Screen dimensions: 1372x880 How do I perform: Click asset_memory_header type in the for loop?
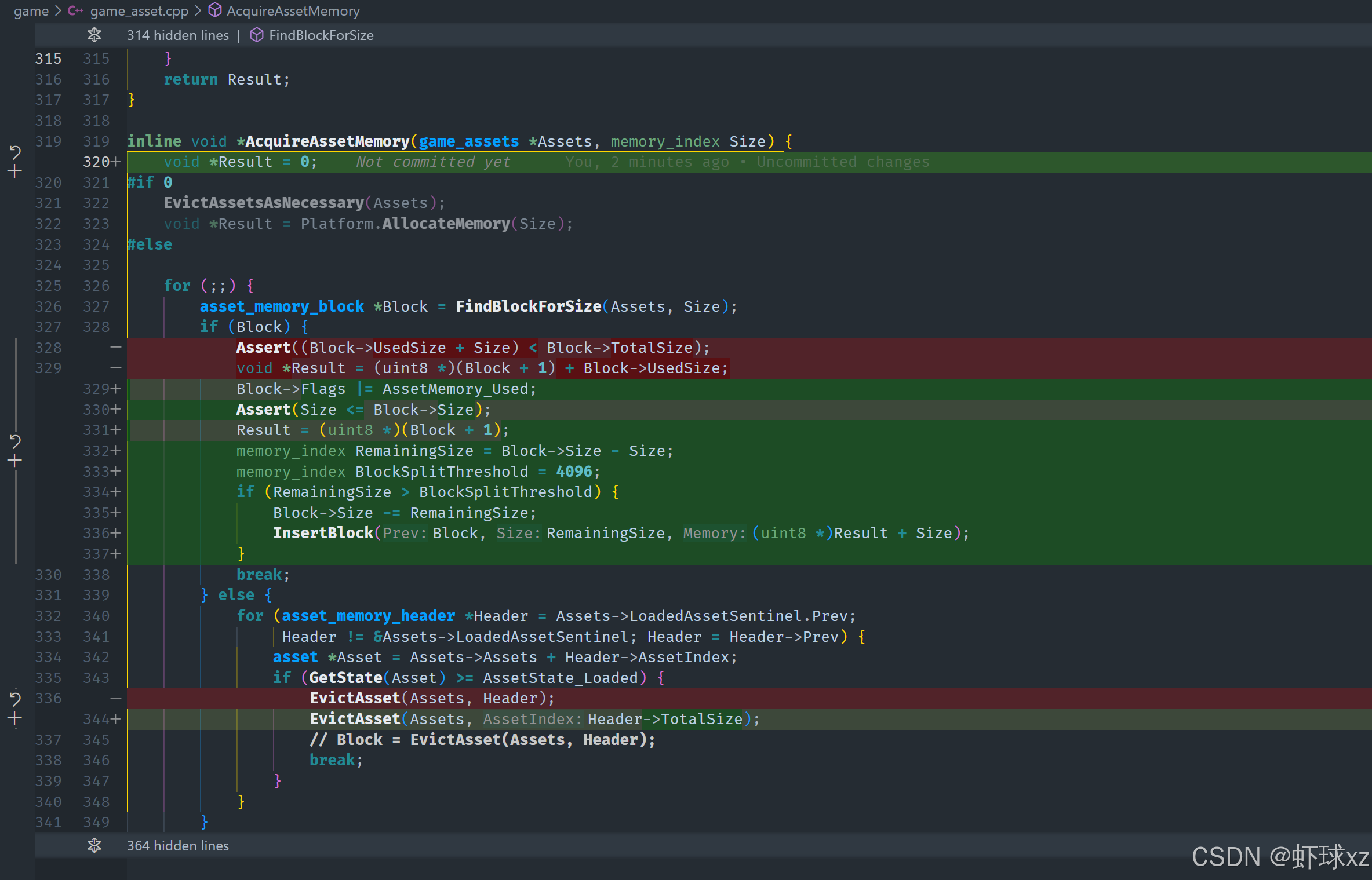coord(368,616)
